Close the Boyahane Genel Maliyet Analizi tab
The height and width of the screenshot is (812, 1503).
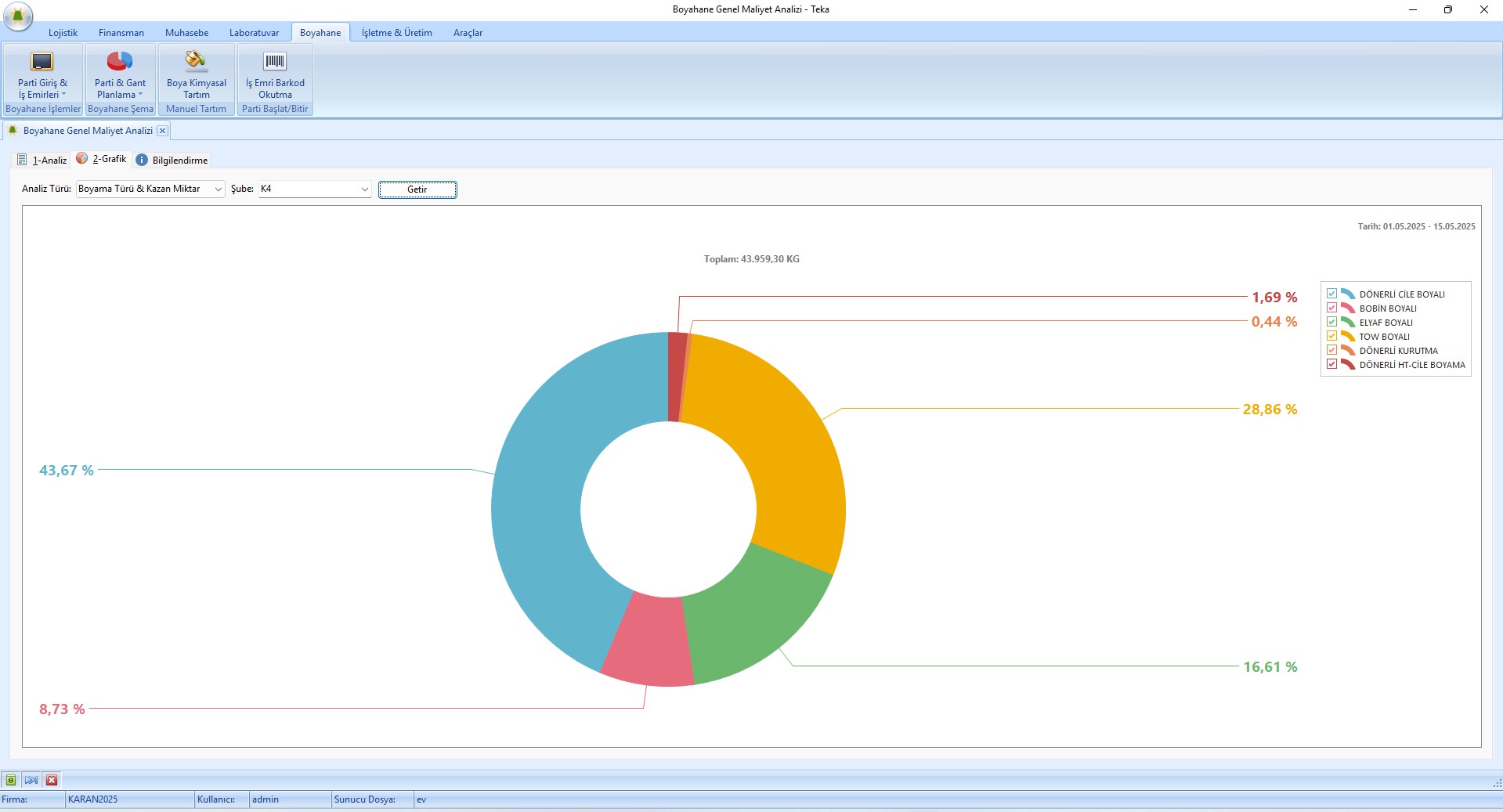[162, 131]
